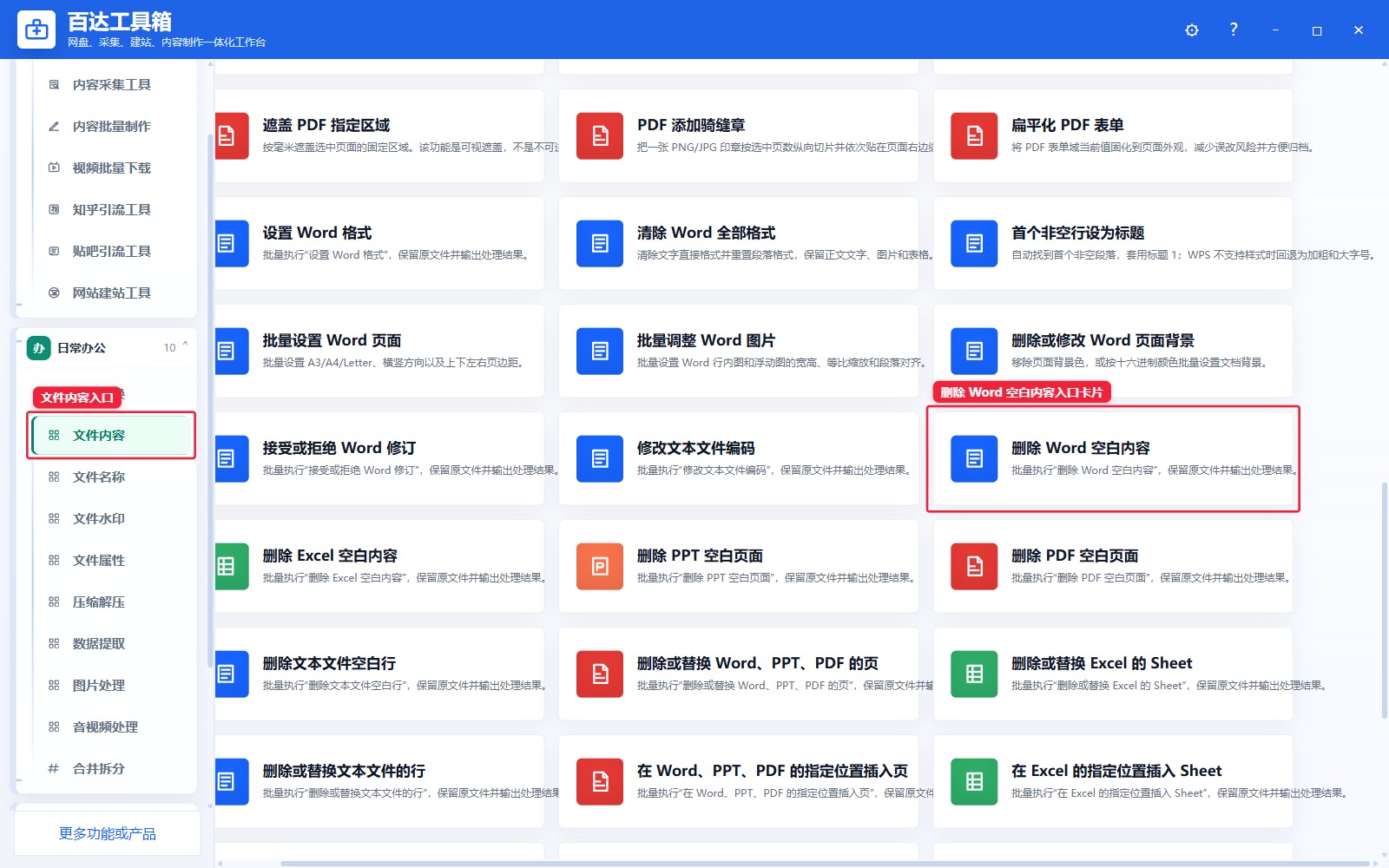Click the red icon of 扁平化 PDF 表单

[974, 136]
